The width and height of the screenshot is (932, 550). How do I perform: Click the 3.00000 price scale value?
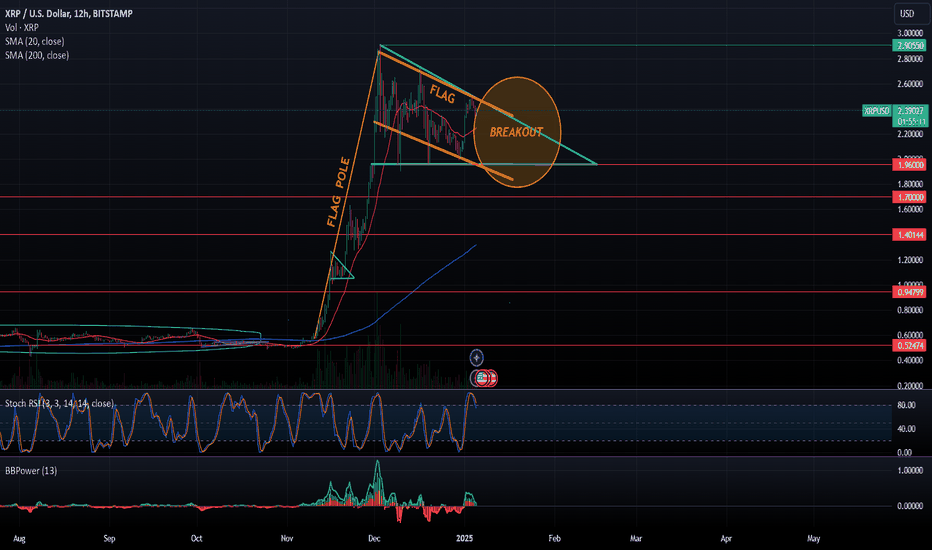pos(910,33)
